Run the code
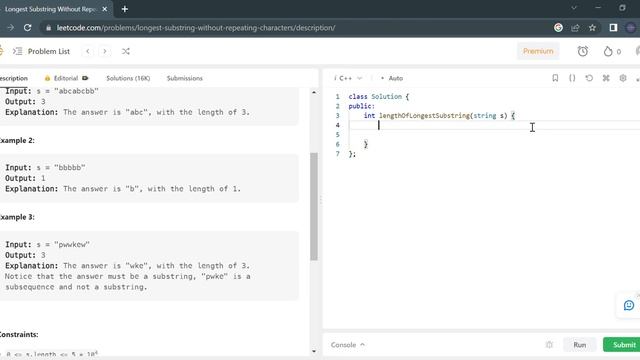This screenshot has width=640, height=360. point(580,345)
